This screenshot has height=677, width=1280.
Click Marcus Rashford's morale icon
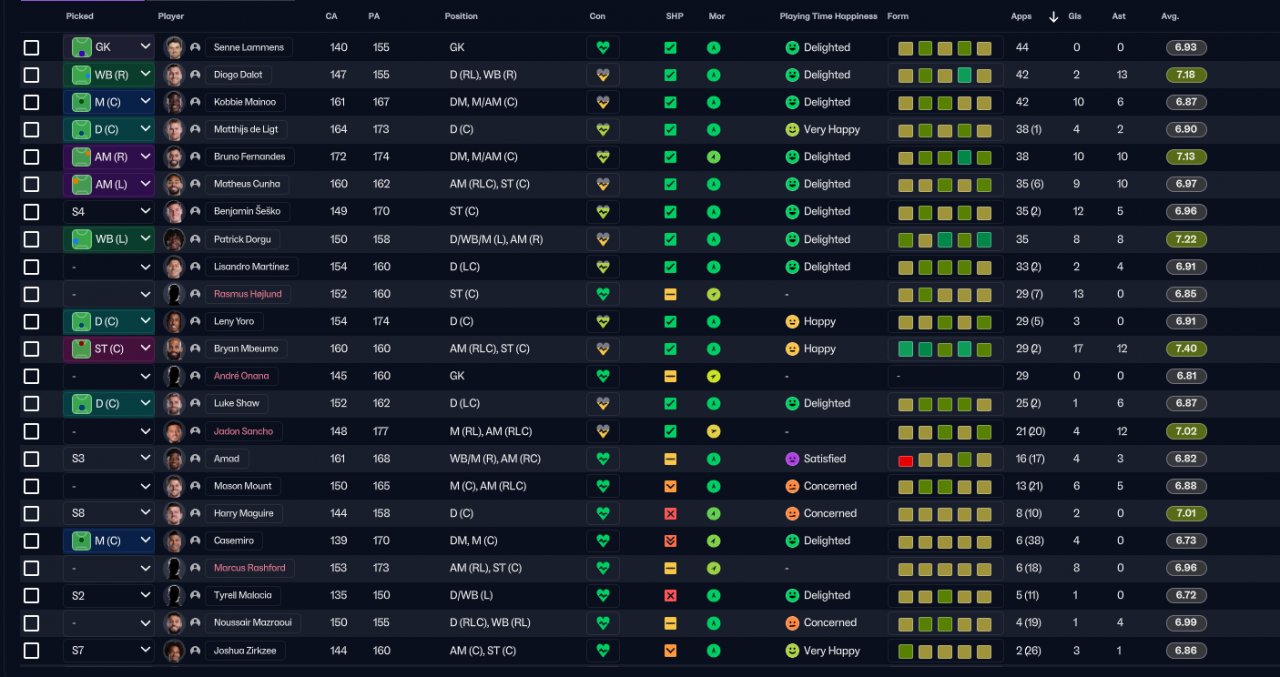[x=713, y=568]
